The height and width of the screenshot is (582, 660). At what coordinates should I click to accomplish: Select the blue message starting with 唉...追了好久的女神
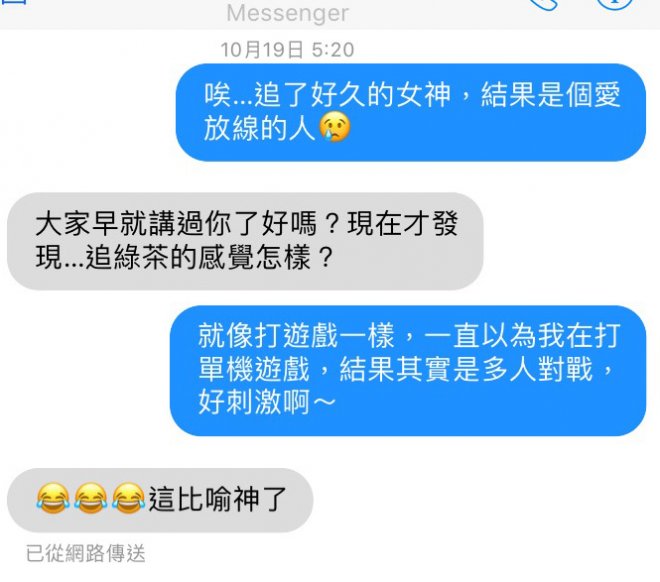410,112
